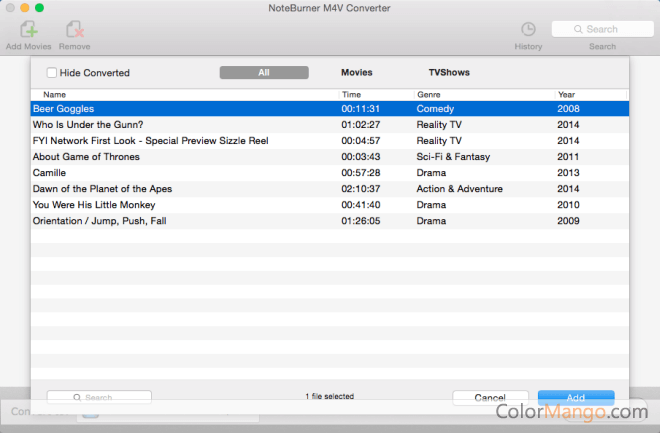Image resolution: width=660 pixels, height=433 pixels.
Task: Click the Remove icon in toolbar
Action: click(74, 30)
